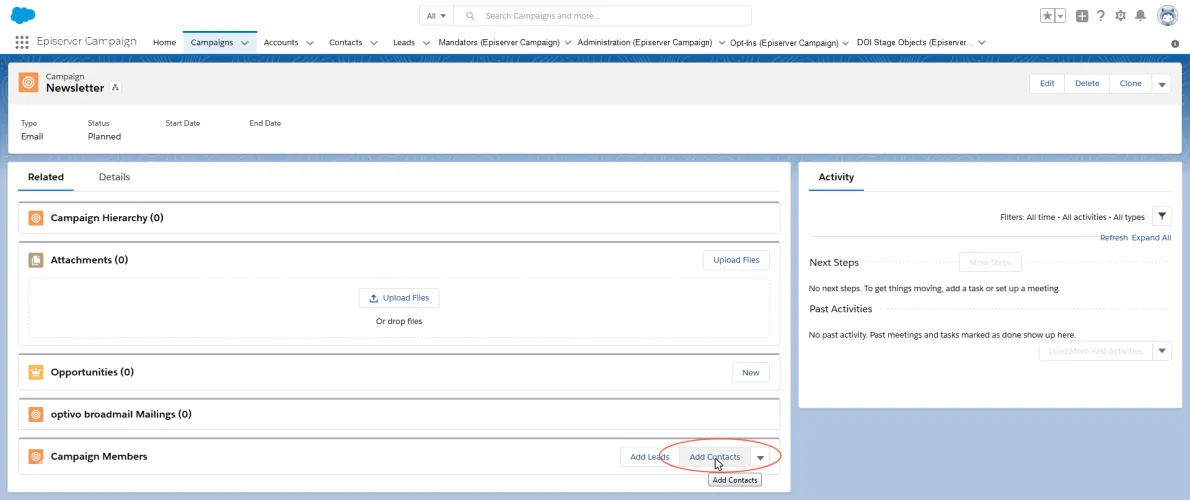Click the Delete button
Screen dimensions: 1190x500
(1087, 83)
